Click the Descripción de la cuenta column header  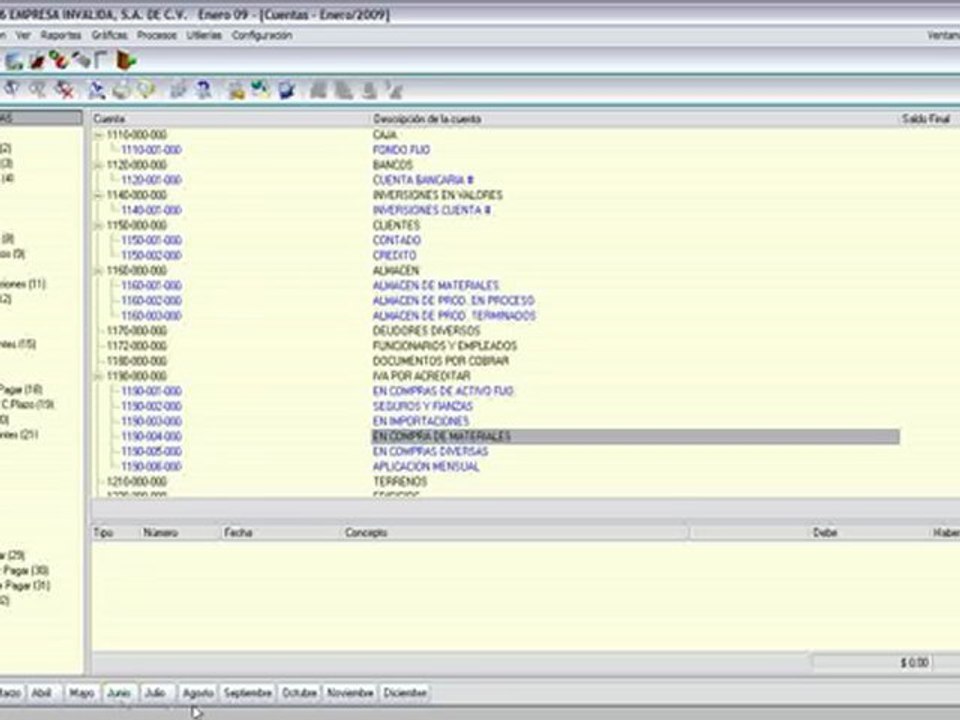634,119
